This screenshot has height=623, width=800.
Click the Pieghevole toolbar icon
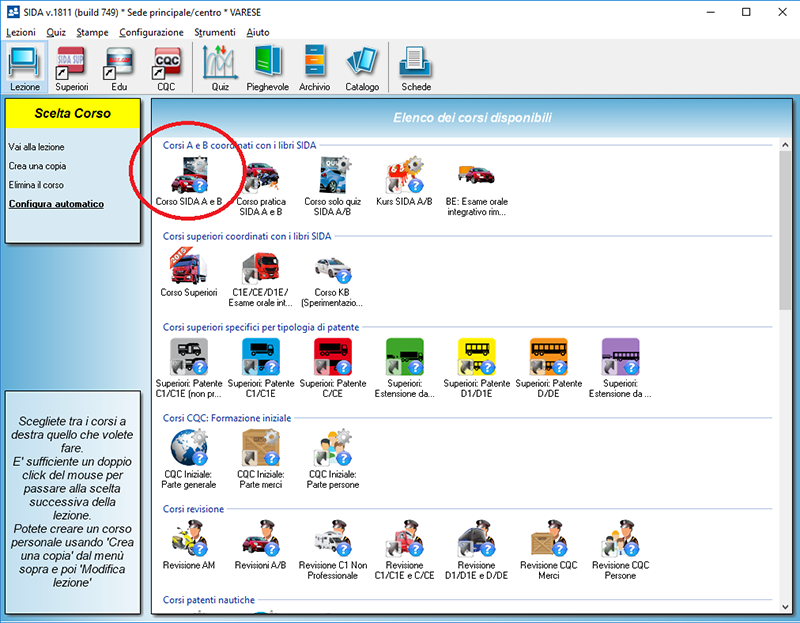pyautogui.click(x=270, y=67)
